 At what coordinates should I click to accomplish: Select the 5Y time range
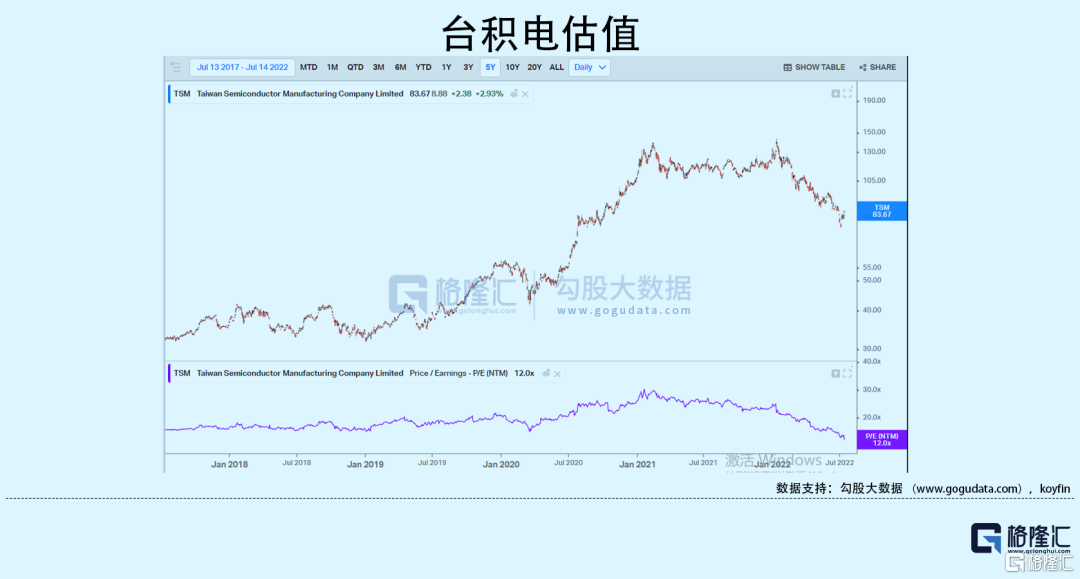[490, 68]
